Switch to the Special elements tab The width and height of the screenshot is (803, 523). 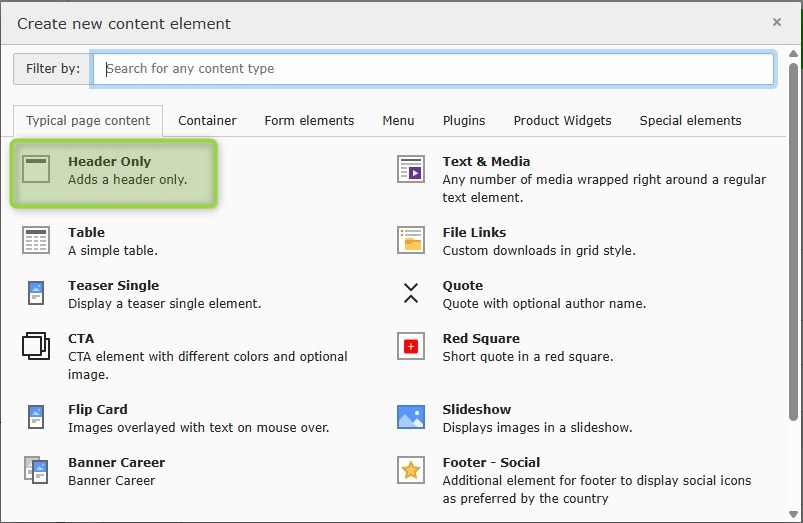(x=690, y=121)
